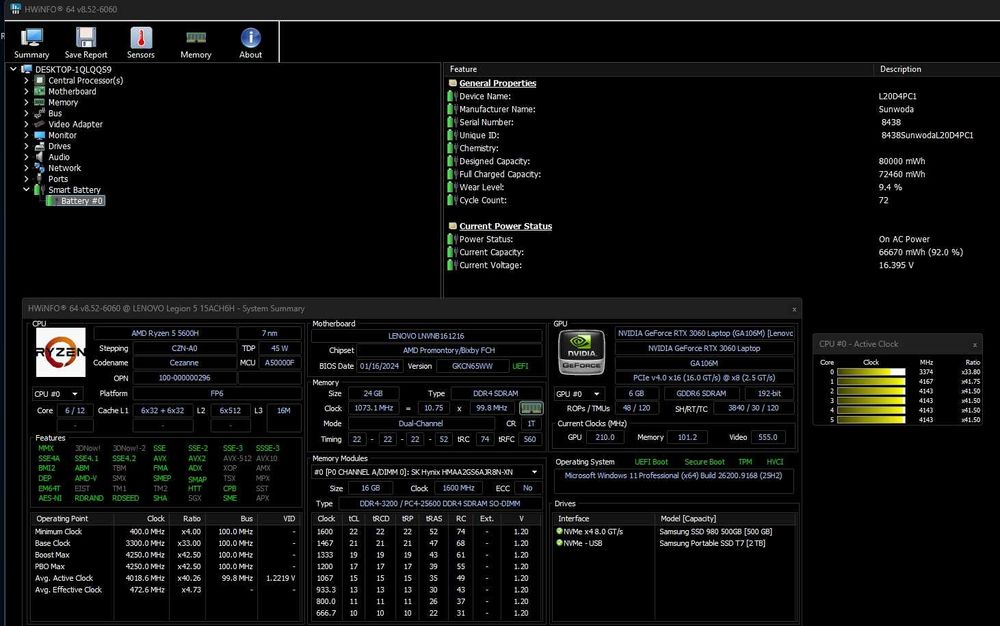The image size is (1000, 626).
Task: Open Sensors via thermometer icon
Action: click(141, 38)
